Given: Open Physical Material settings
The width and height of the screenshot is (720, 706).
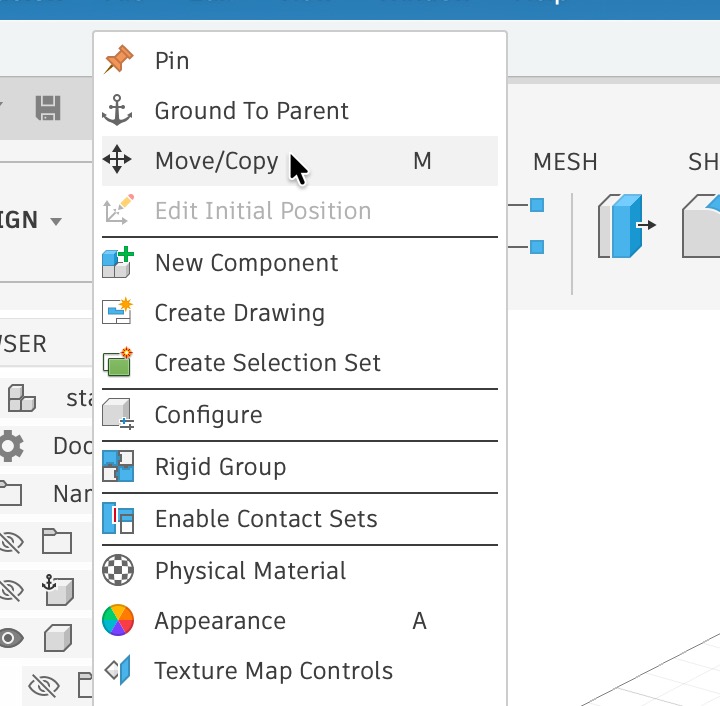Looking at the screenshot, I should [250, 571].
